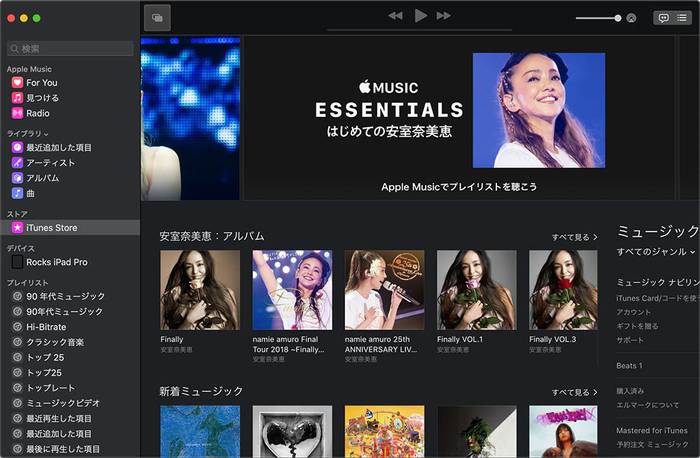Image resolution: width=700 pixels, height=458 pixels.
Task: Skip to the next track
Action: coord(444,16)
